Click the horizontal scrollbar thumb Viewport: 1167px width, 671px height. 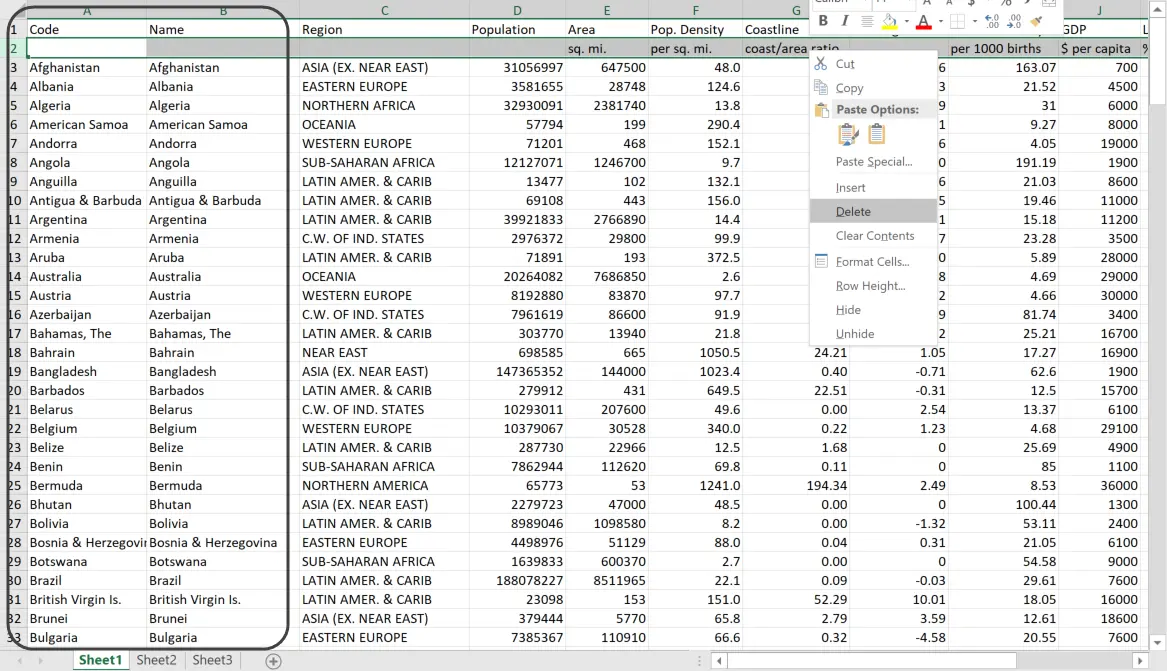872,661
